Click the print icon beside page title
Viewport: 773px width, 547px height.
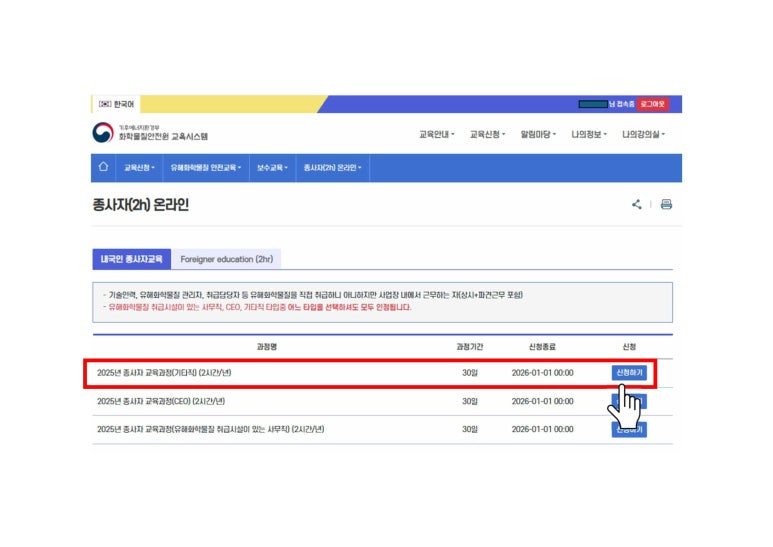click(x=666, y=205)
